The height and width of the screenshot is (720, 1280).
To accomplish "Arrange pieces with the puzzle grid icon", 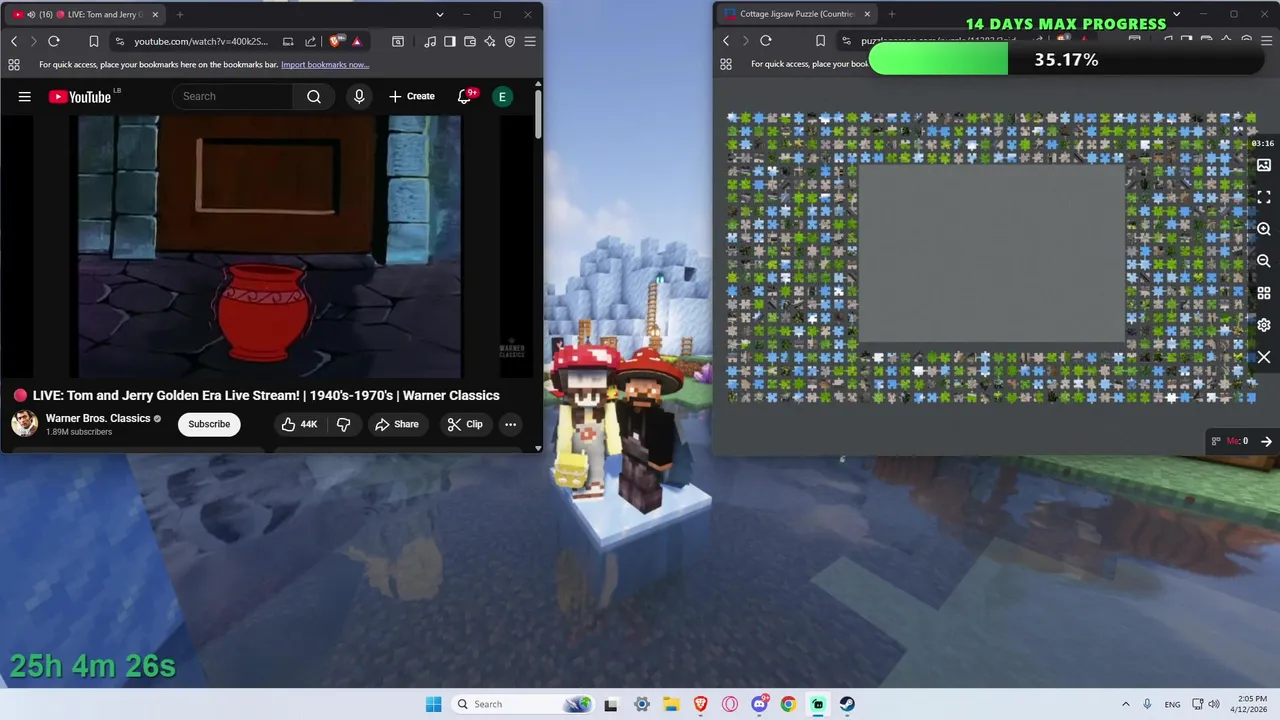I will point(1264,293).
